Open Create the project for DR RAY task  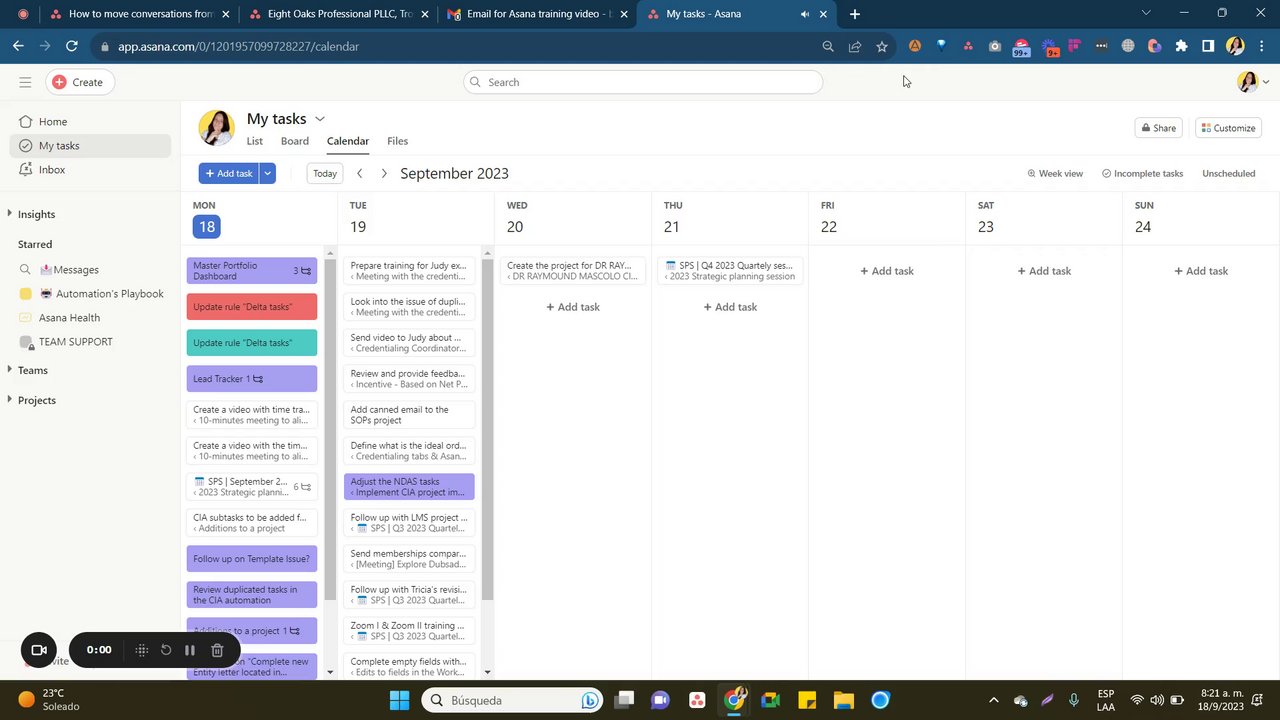pyautogui.click(x=573, y=271)
